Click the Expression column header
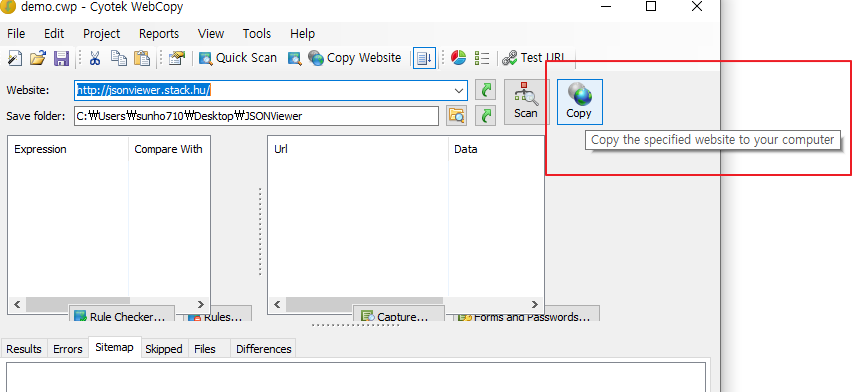This screenshot has width=865, height=392. (68, 149)
